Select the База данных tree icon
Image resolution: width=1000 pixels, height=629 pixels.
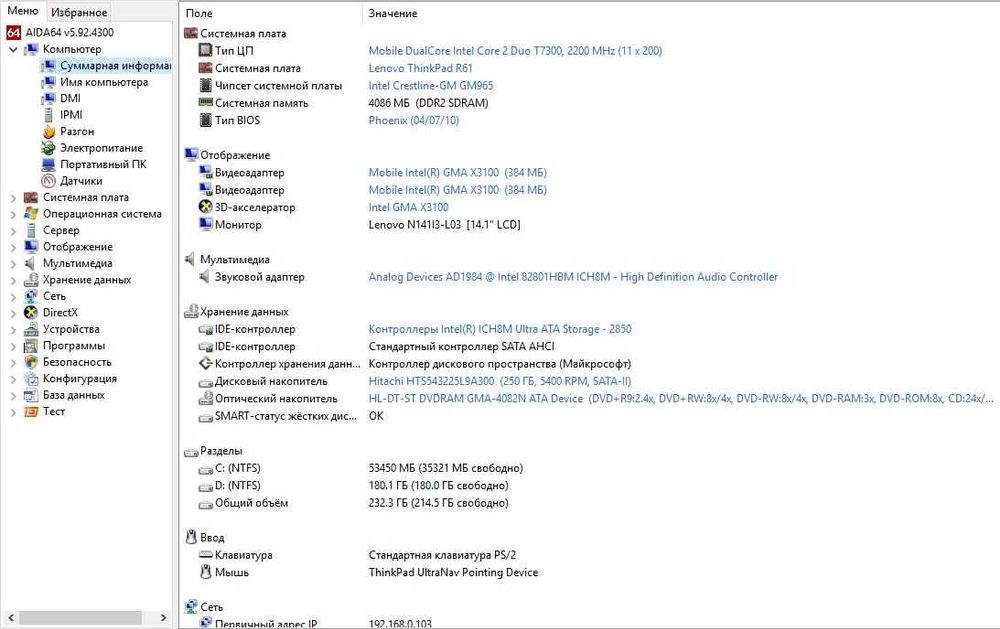(x=31, y=396)
